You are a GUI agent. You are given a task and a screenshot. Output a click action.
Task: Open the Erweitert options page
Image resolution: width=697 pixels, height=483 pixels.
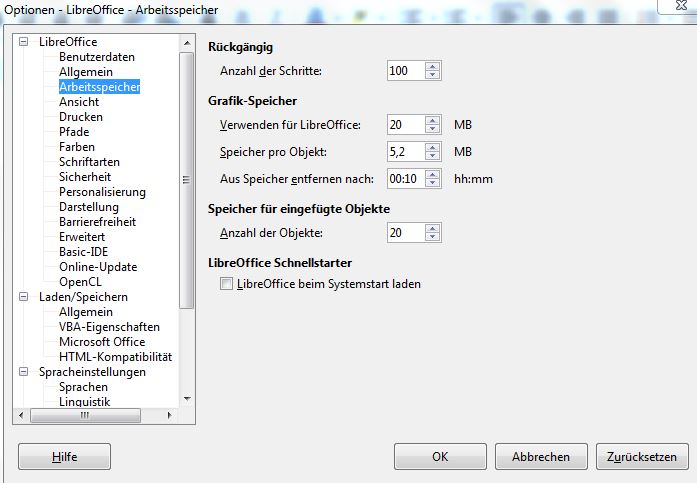click(82, 237)
